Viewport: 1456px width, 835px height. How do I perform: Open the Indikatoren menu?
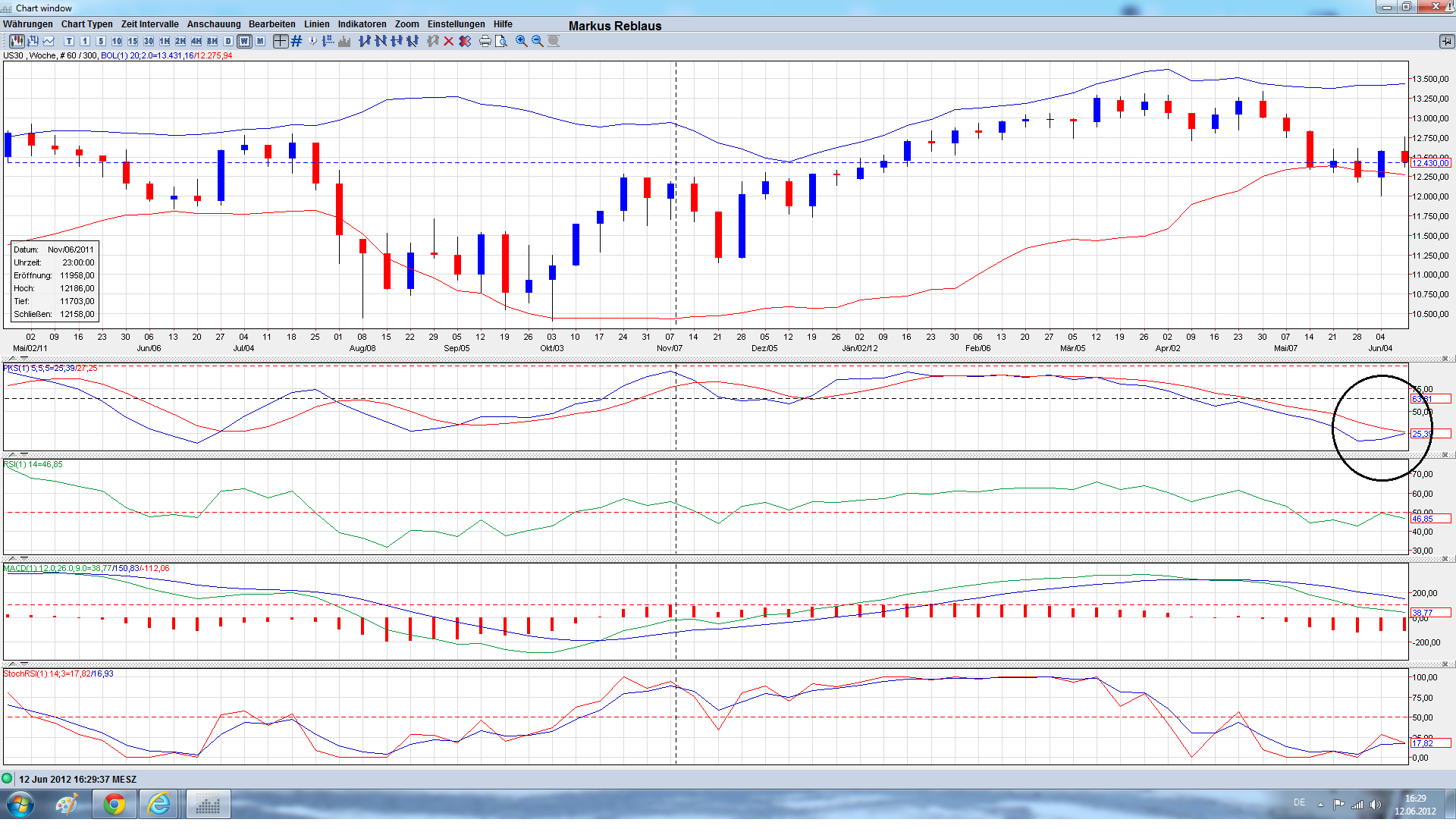pyautogui.click(x=362, y=24)
